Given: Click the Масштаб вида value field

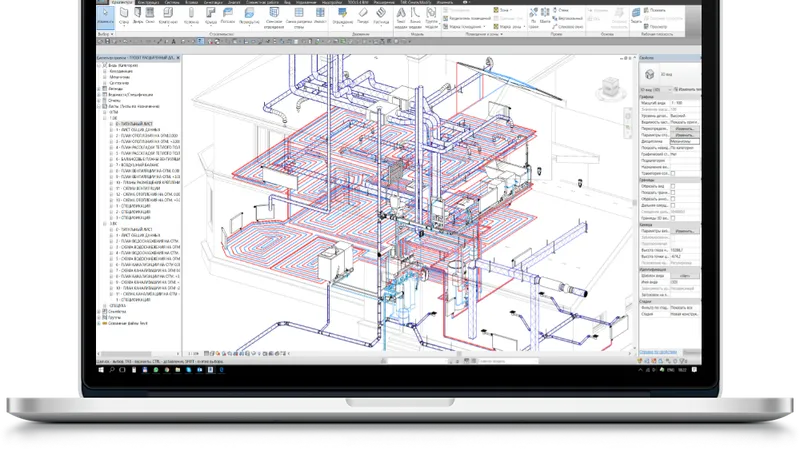Looking at the screenshot, I should pyautogui.click(x=685, y=103).
